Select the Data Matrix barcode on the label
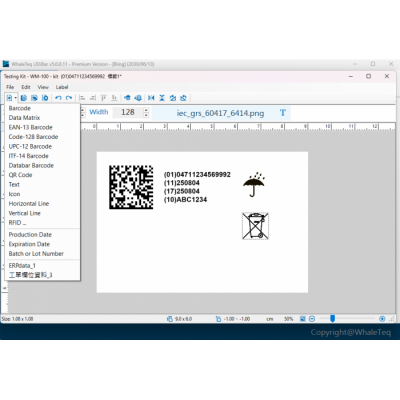Image resolution: width=400 pixels, height=400 pixels. [131, 187]
